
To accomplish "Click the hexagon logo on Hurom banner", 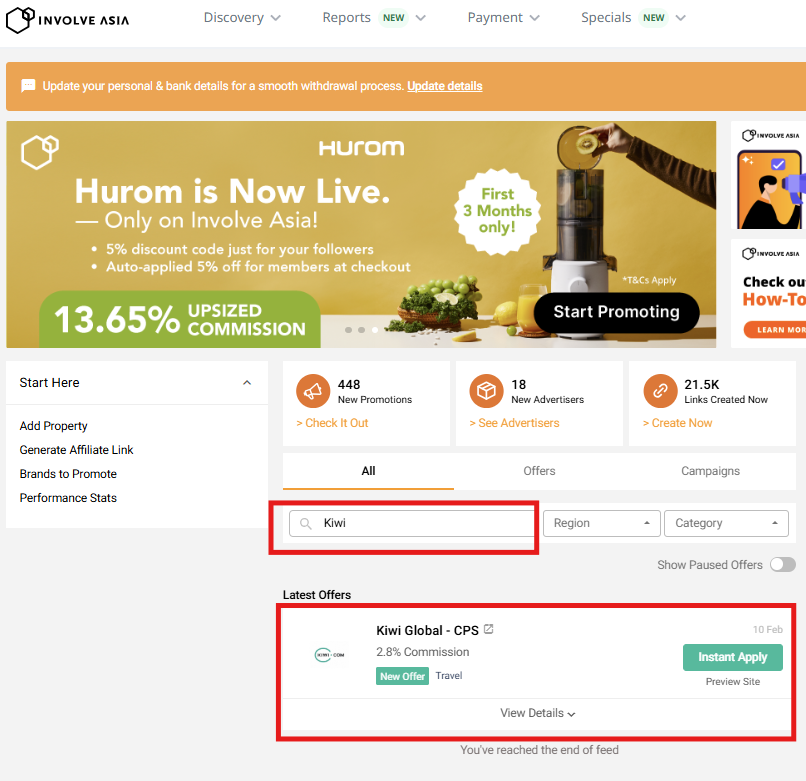I will pyautogui.click(x=40, y=152).
